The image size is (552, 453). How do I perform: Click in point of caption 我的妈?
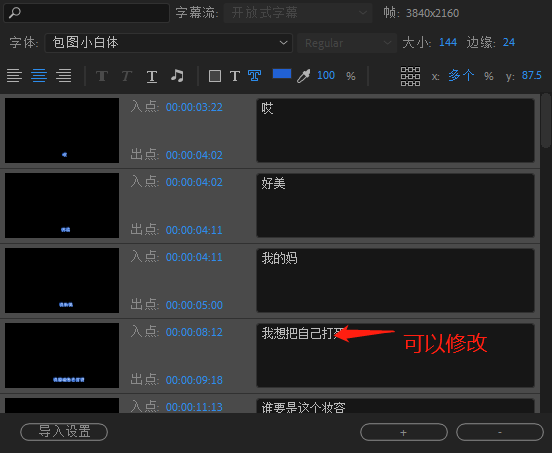click(x=194, y=257)
